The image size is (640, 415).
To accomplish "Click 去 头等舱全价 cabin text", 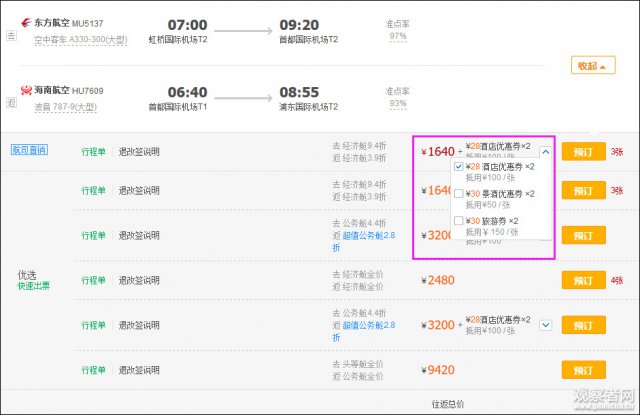I will click(x=358, y=364).
